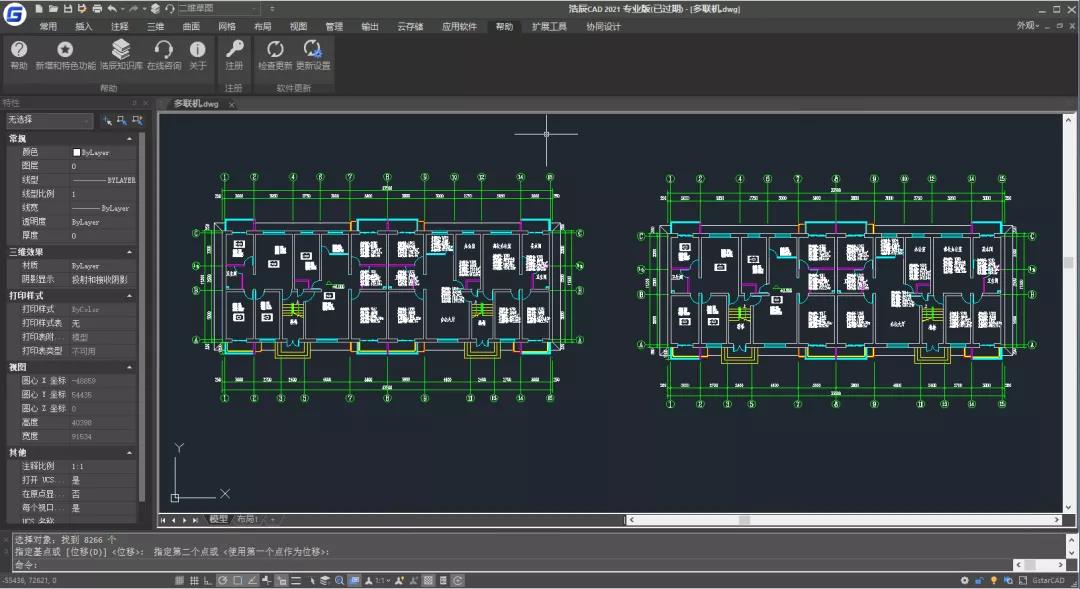Start 在线咨询 headset online consultation
This screenshot has height=589, width=1080.
(164, 55)
